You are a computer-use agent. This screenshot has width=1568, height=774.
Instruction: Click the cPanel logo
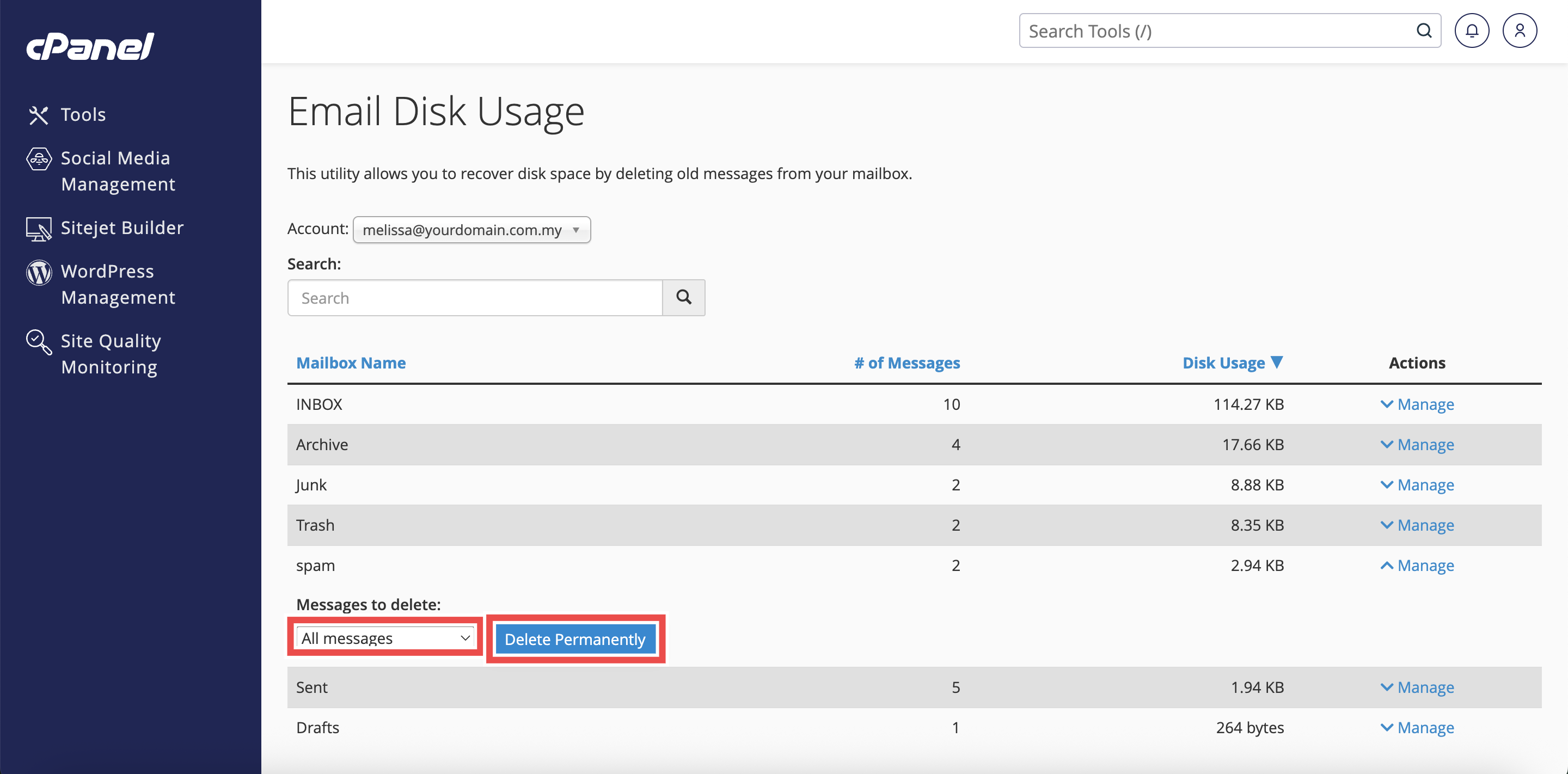pos(90,46)
